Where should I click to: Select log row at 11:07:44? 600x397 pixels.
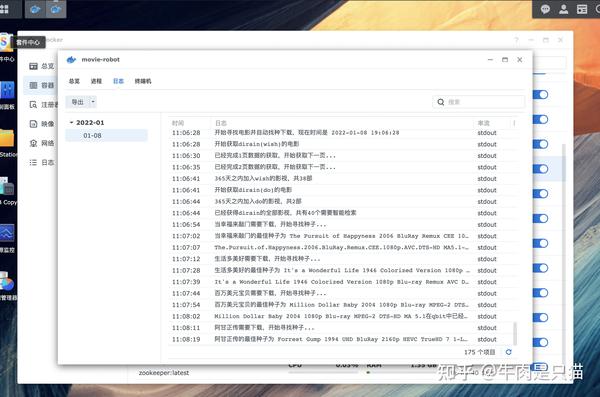point(343,293)
